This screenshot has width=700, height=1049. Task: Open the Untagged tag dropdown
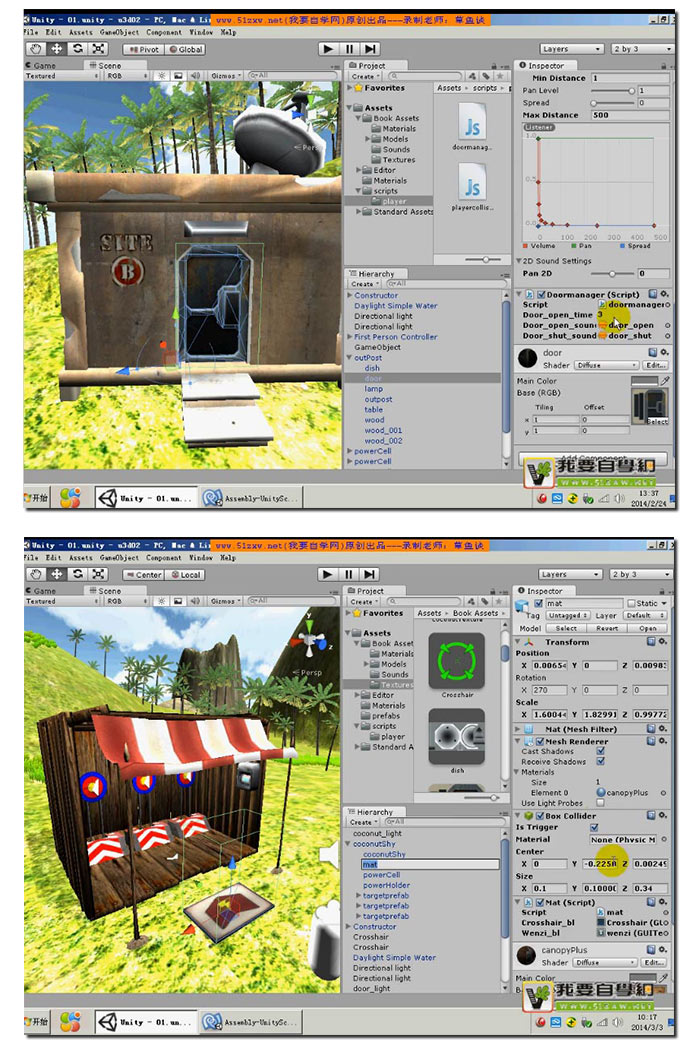567,615
